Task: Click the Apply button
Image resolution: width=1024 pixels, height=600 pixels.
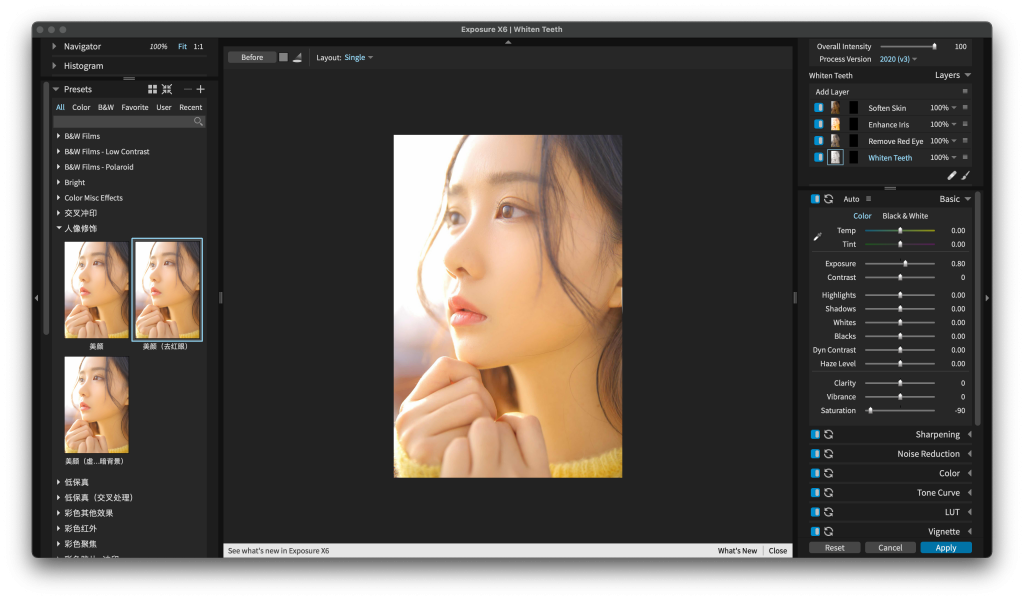Action: (x=946, y=548)
